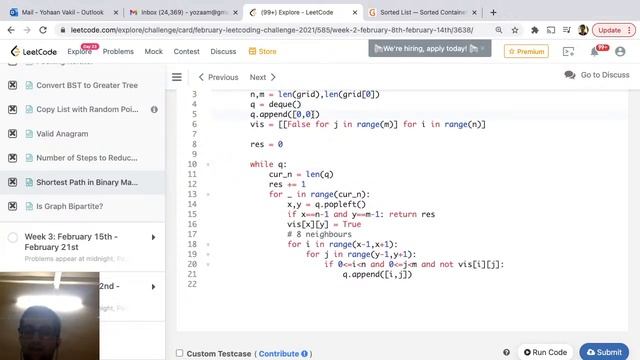Screen dimensions: 640x360
Task: Fold the if statement at line 20
Action: pos(208,264)
